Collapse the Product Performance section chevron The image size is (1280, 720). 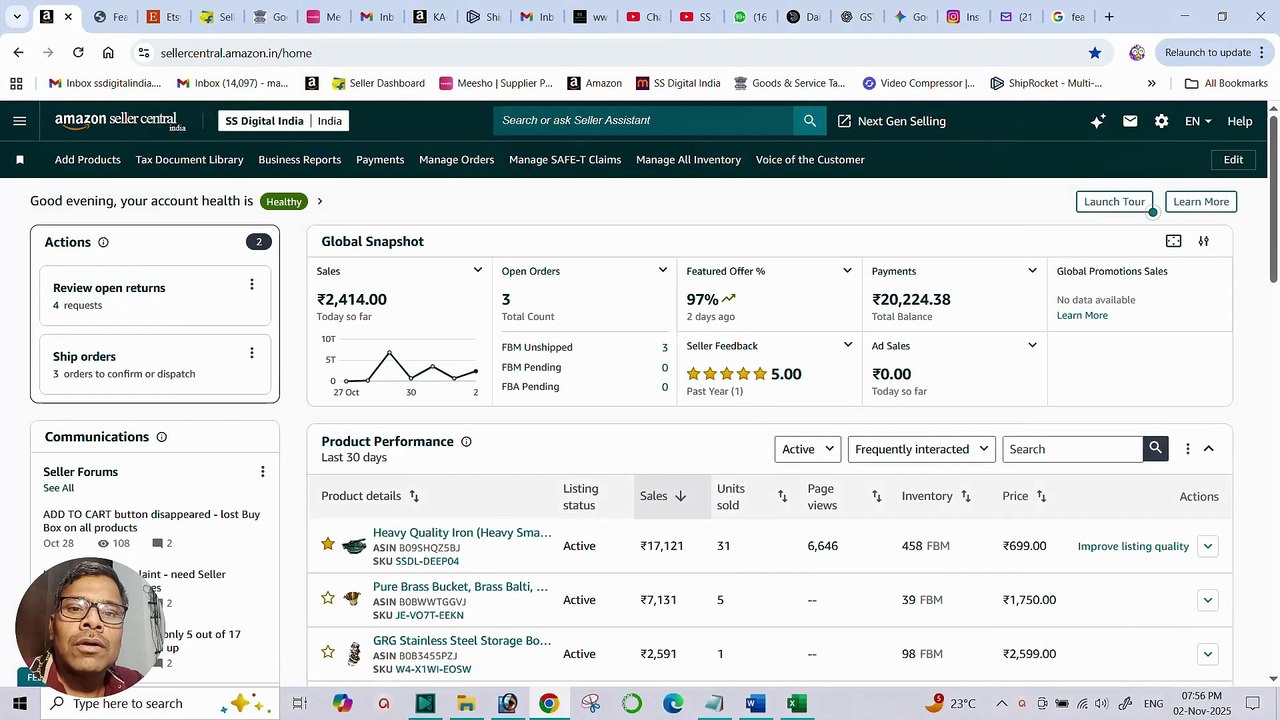(1208, 449)
